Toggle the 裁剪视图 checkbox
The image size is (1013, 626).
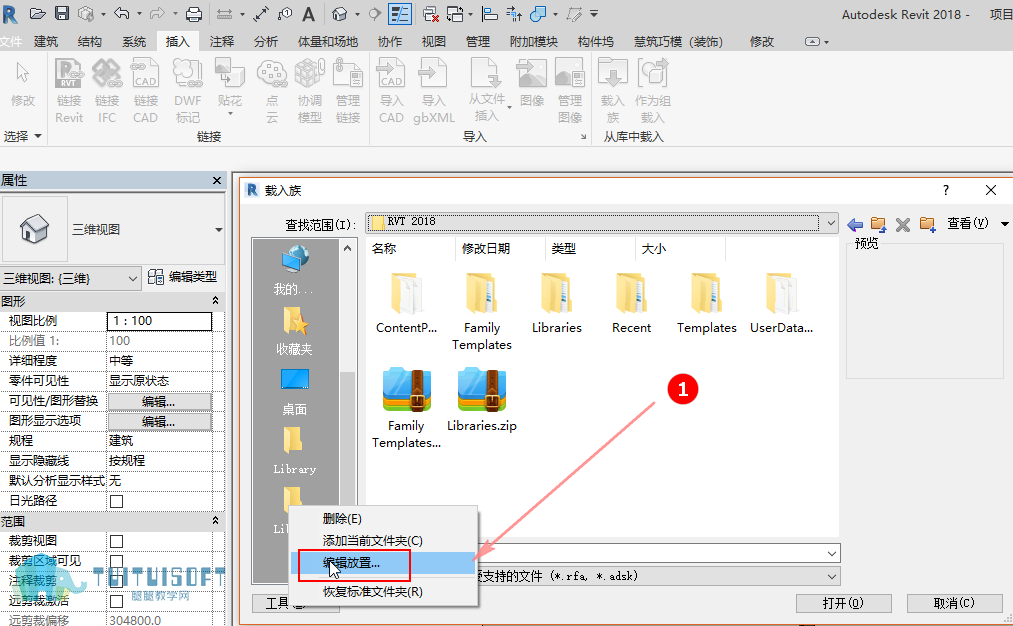pyautogui.click(x=116, y=541)
